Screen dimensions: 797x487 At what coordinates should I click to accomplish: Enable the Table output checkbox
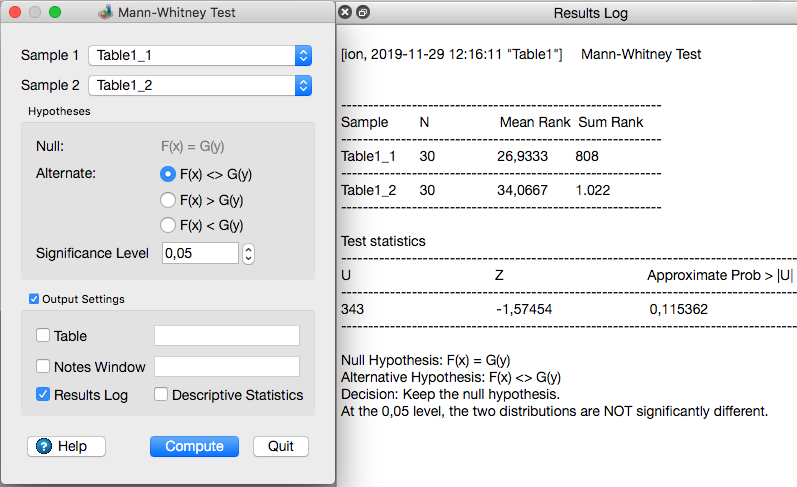(43, 336)
